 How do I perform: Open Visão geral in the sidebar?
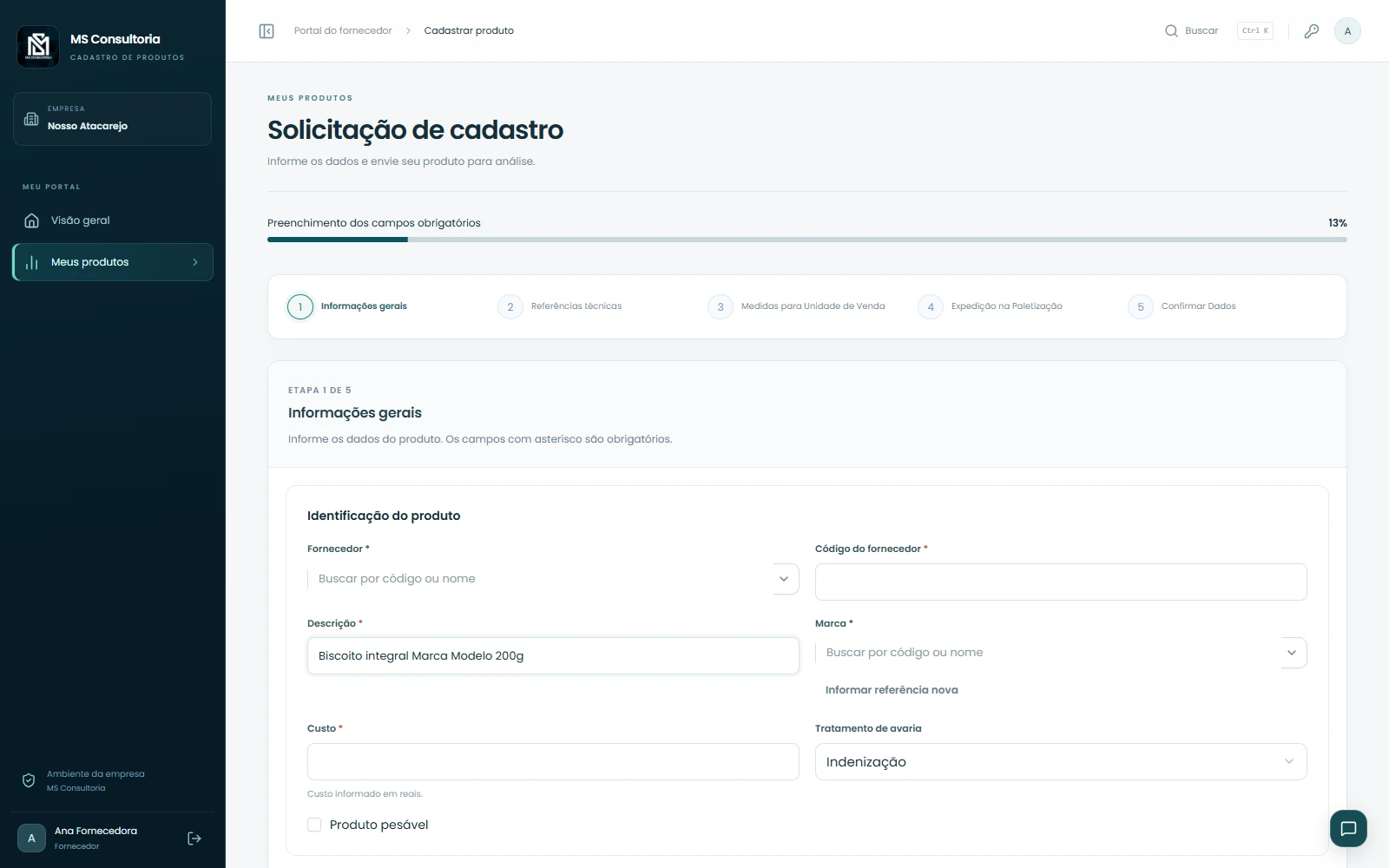click(113, 220)
